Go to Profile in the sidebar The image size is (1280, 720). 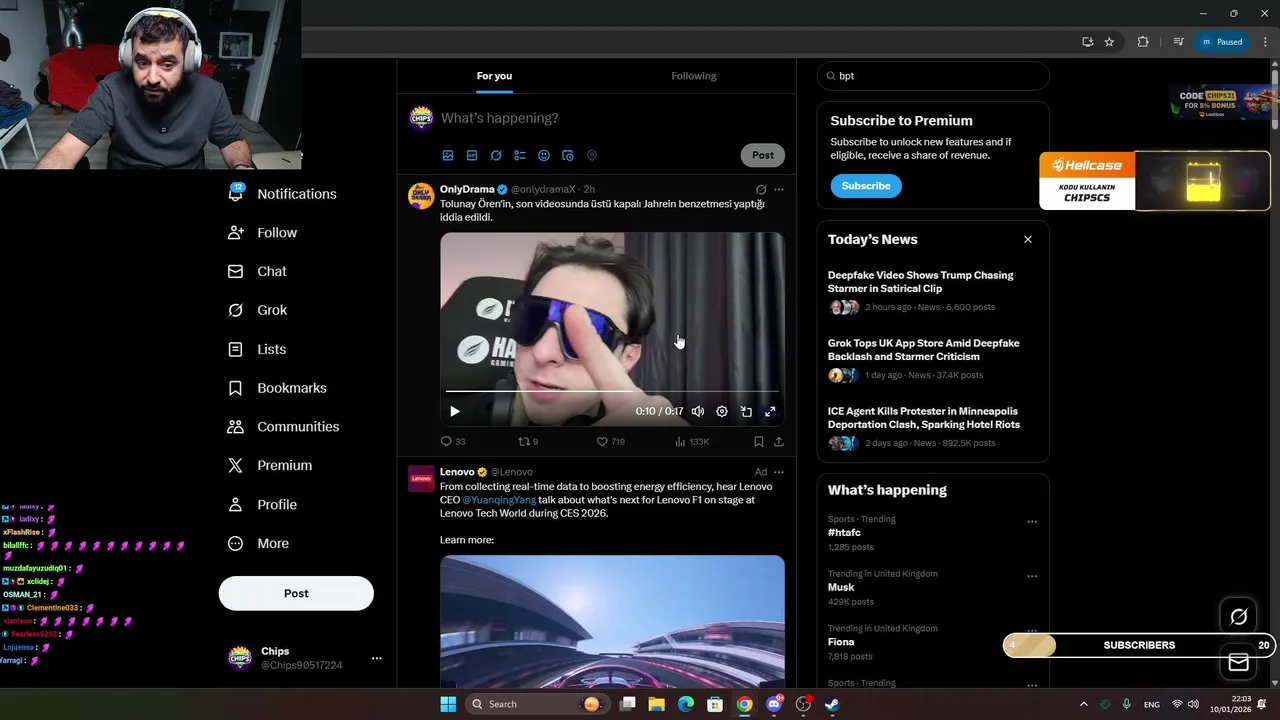(x=262, y=505)
